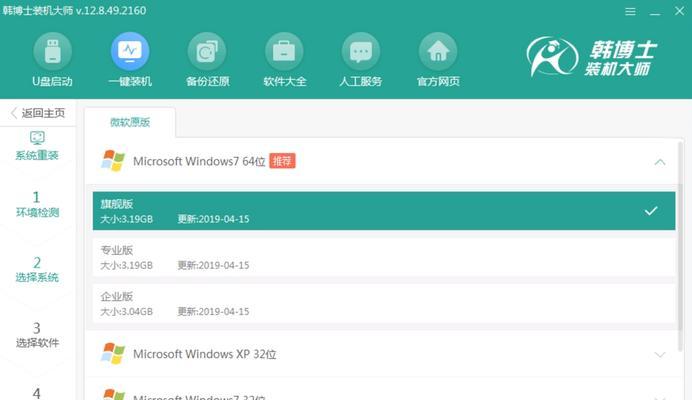Click the red 推荐 badge

coord(282,161)
